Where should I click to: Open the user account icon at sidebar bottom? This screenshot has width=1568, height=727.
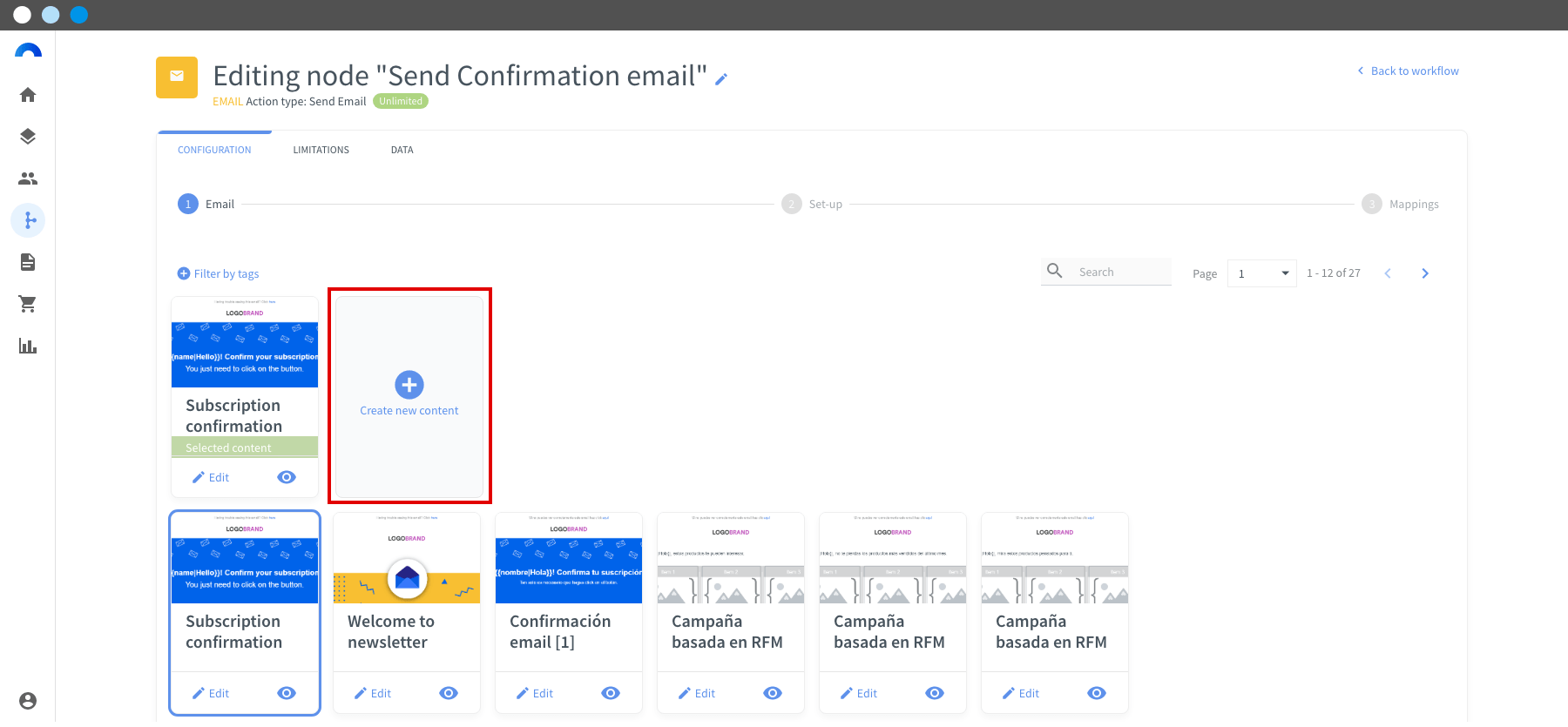coord(28,701)
